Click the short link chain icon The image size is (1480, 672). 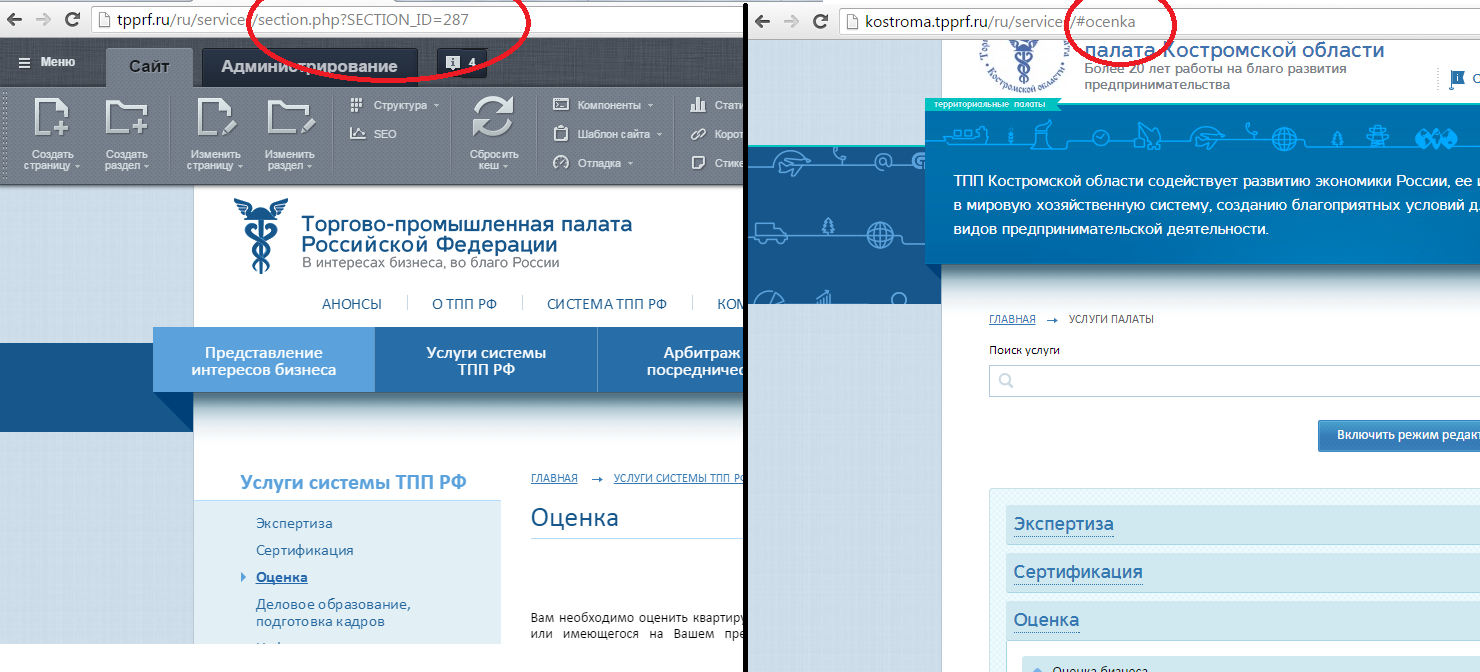697,134
